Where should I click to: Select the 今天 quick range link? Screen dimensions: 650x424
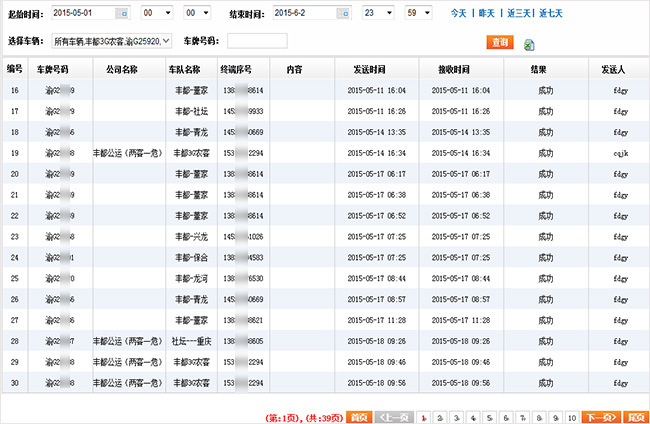coord(458,13)
